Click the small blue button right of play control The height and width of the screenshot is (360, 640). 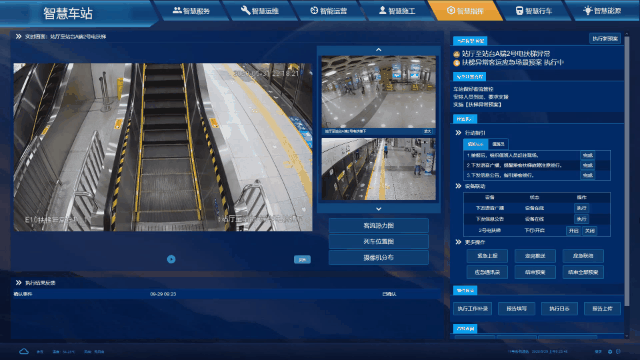pyautogui.click(x=302, y=260)
